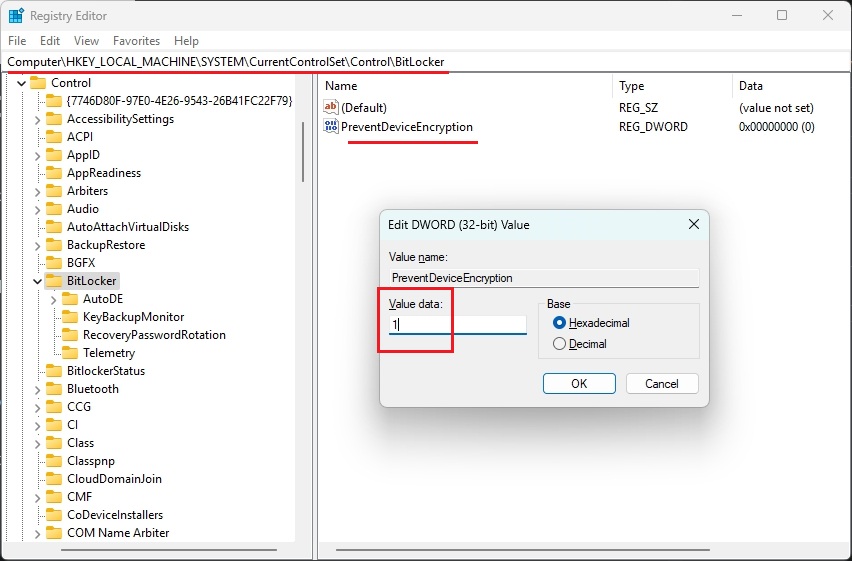
Task: Expand the AccessibilitySettings tree node
Action: pos(37,119)
